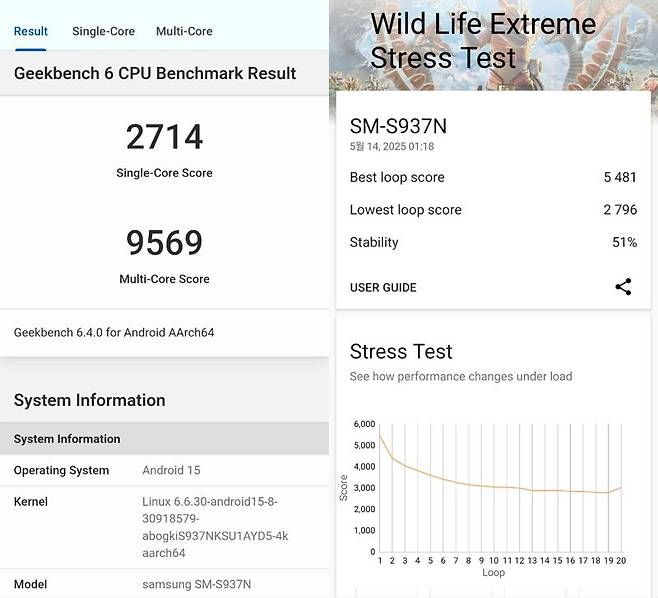Click the Loop x-axis label
The image size is (658, 598).
493,573
